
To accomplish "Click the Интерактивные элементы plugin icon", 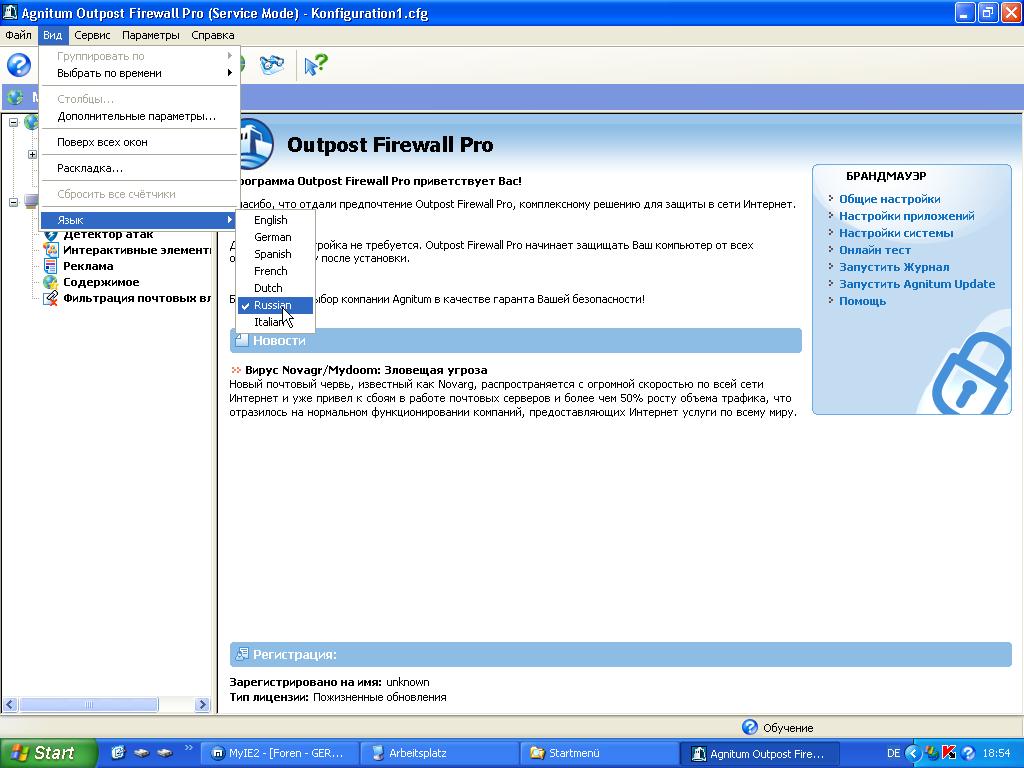I will [50, 250].
